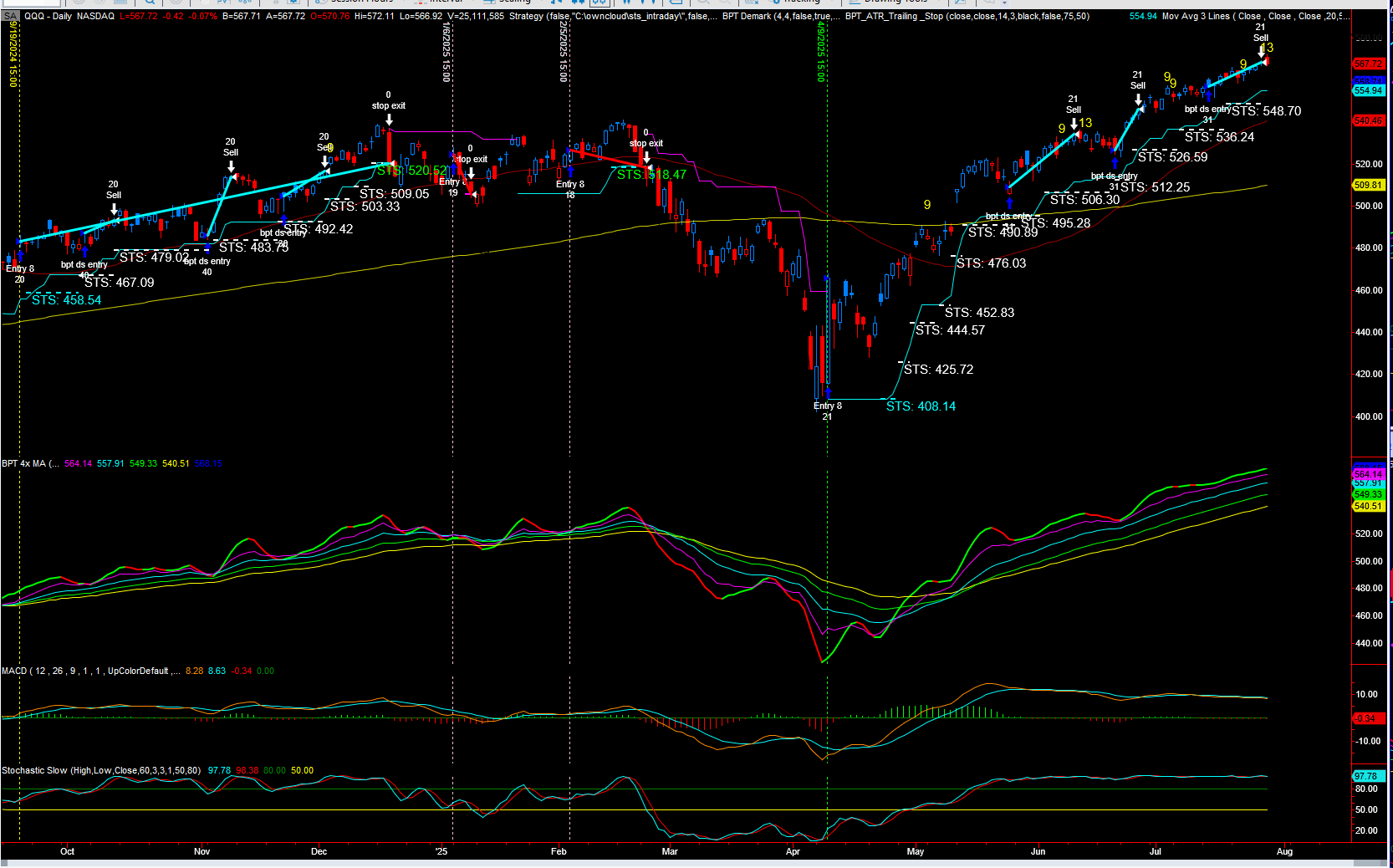Click the red 567.72 last price tag

1368,64
